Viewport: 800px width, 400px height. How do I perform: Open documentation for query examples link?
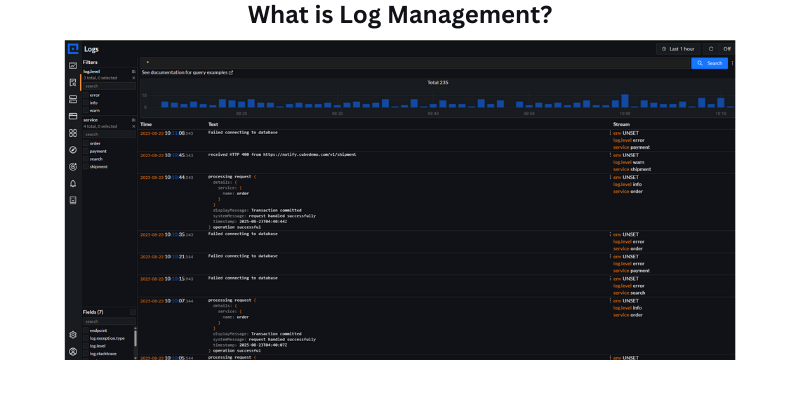[x=187, y=73]
